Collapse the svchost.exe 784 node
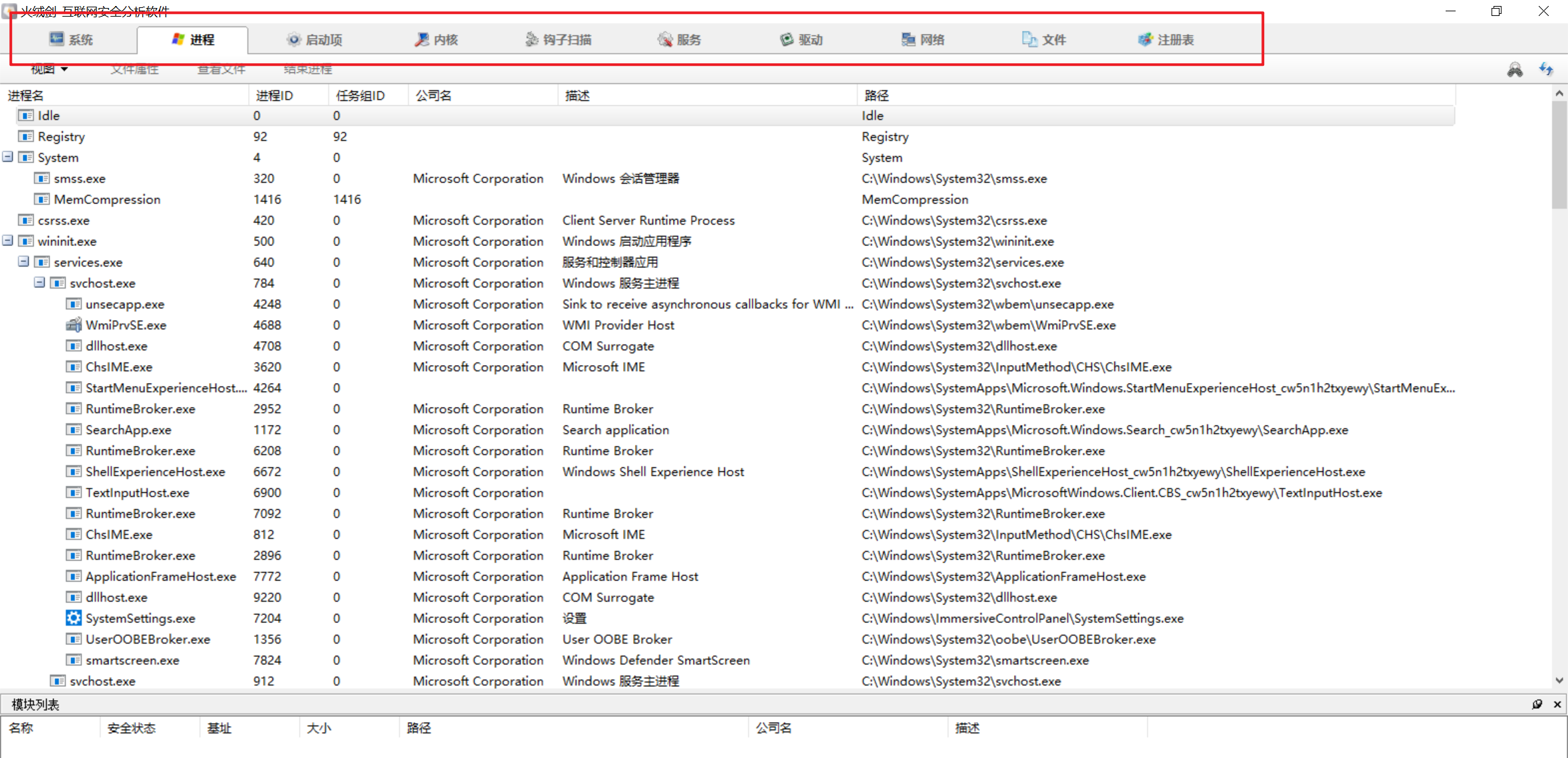This screenshot has width=1568, height=758. point(40,283)
